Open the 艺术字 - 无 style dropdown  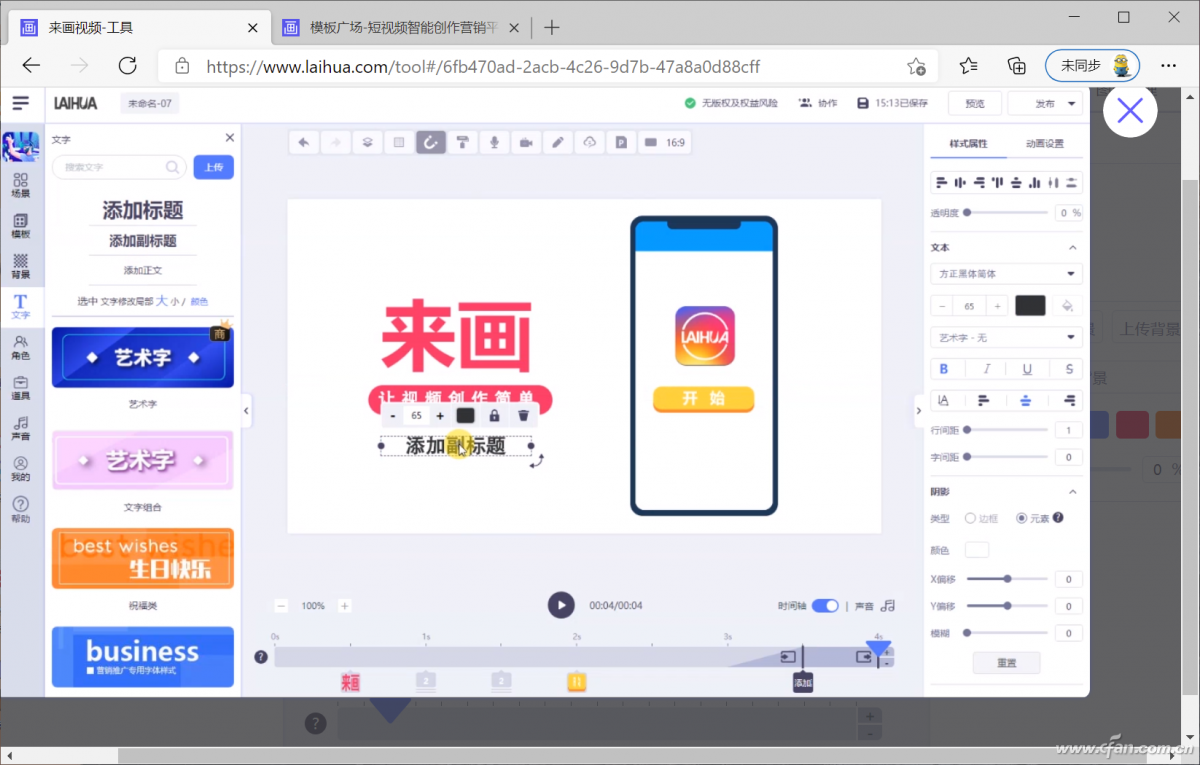pyautogui.click(x=1006, y=337)
